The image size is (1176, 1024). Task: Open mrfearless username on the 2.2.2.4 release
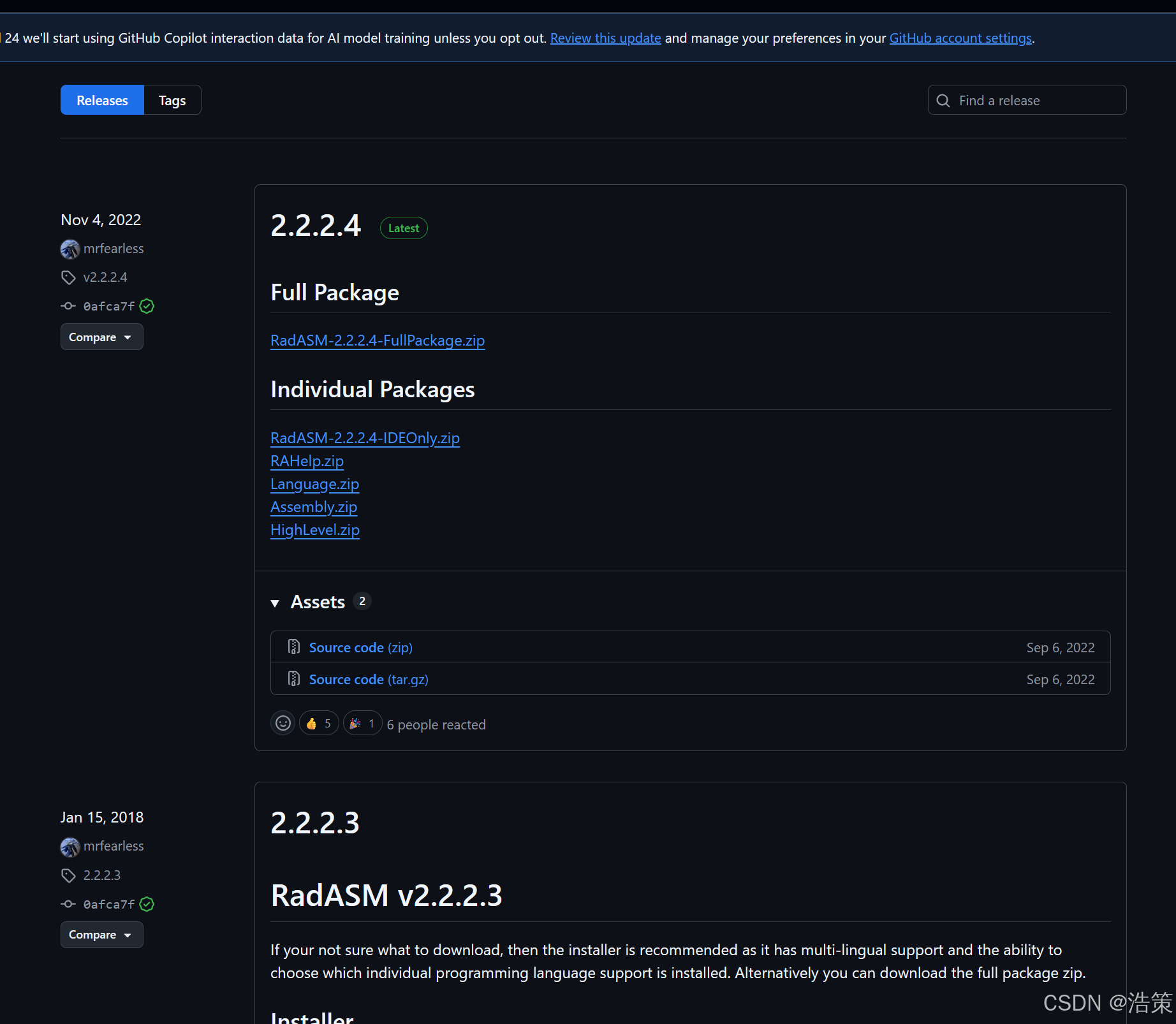click(x=114, y=249)
